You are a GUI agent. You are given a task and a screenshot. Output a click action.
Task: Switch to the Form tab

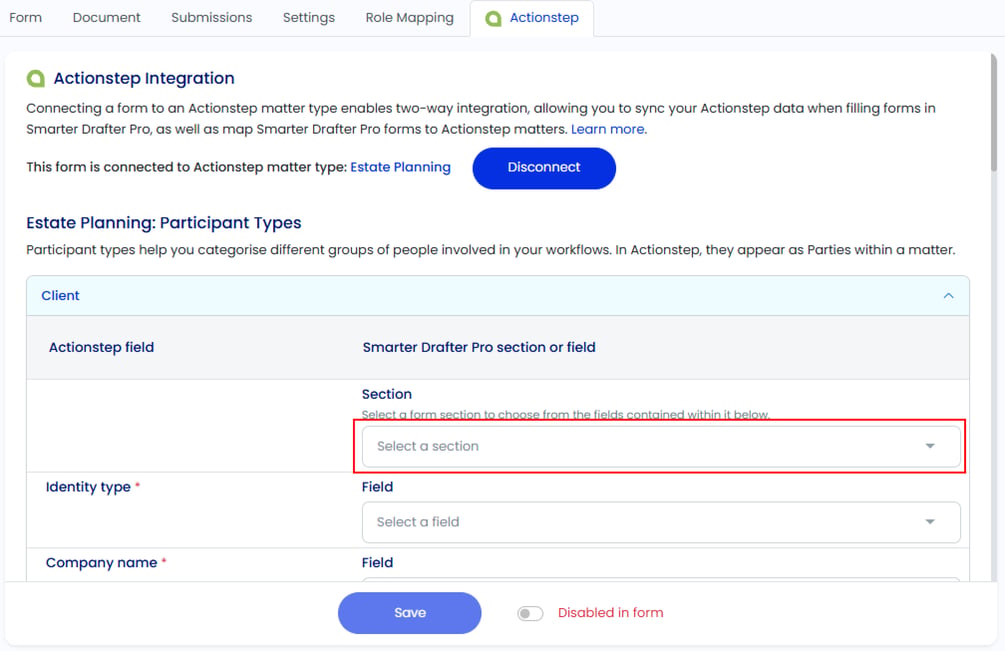point(26,18)
